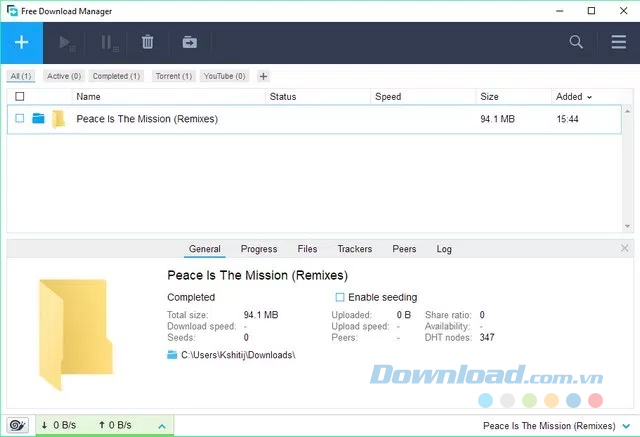
Task: Click the large folder thumbnail in General panel
Action: point(76,335)
